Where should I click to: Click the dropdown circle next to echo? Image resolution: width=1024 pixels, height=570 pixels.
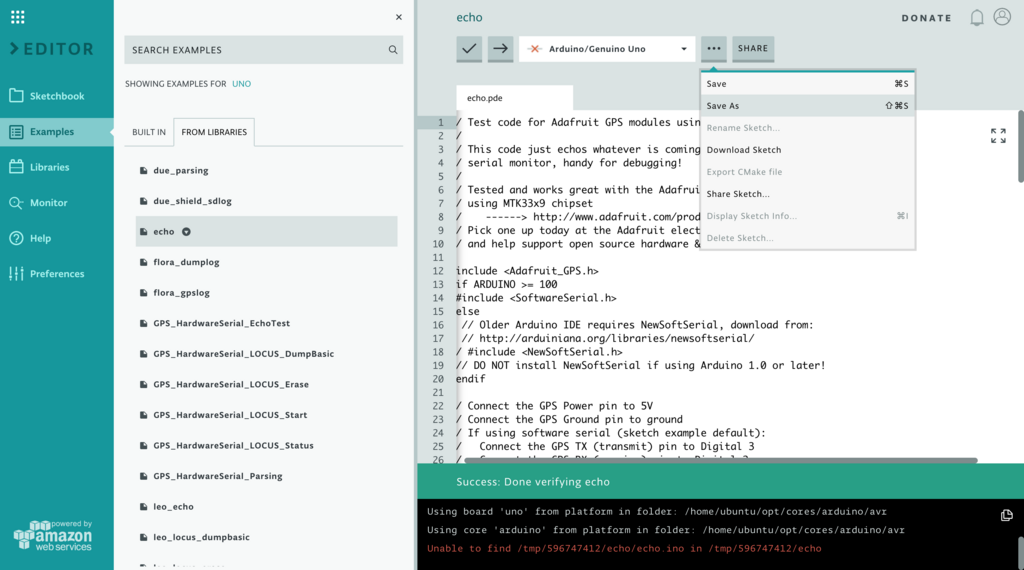tap(186, 232)
